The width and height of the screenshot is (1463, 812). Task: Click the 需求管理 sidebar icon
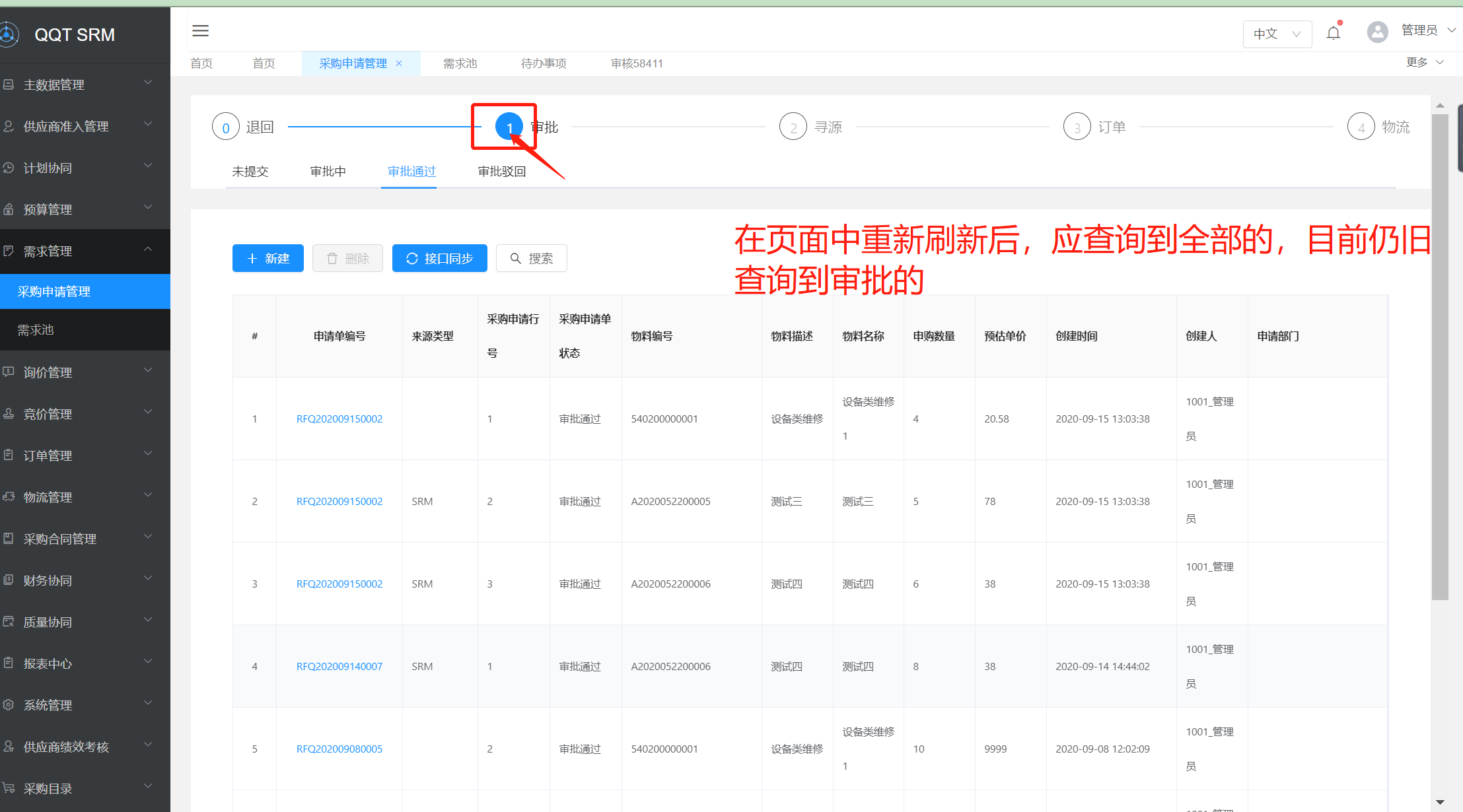pyautogui.click(x=9, y=251)
